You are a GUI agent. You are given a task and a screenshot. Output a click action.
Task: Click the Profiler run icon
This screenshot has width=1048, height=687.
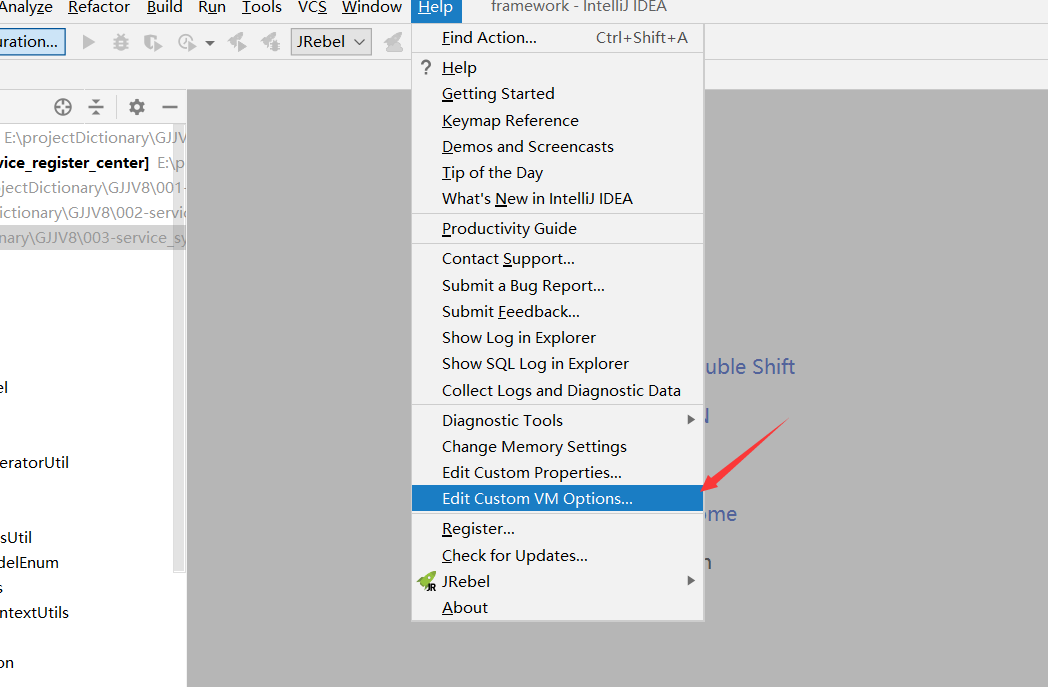coord(187,42)
